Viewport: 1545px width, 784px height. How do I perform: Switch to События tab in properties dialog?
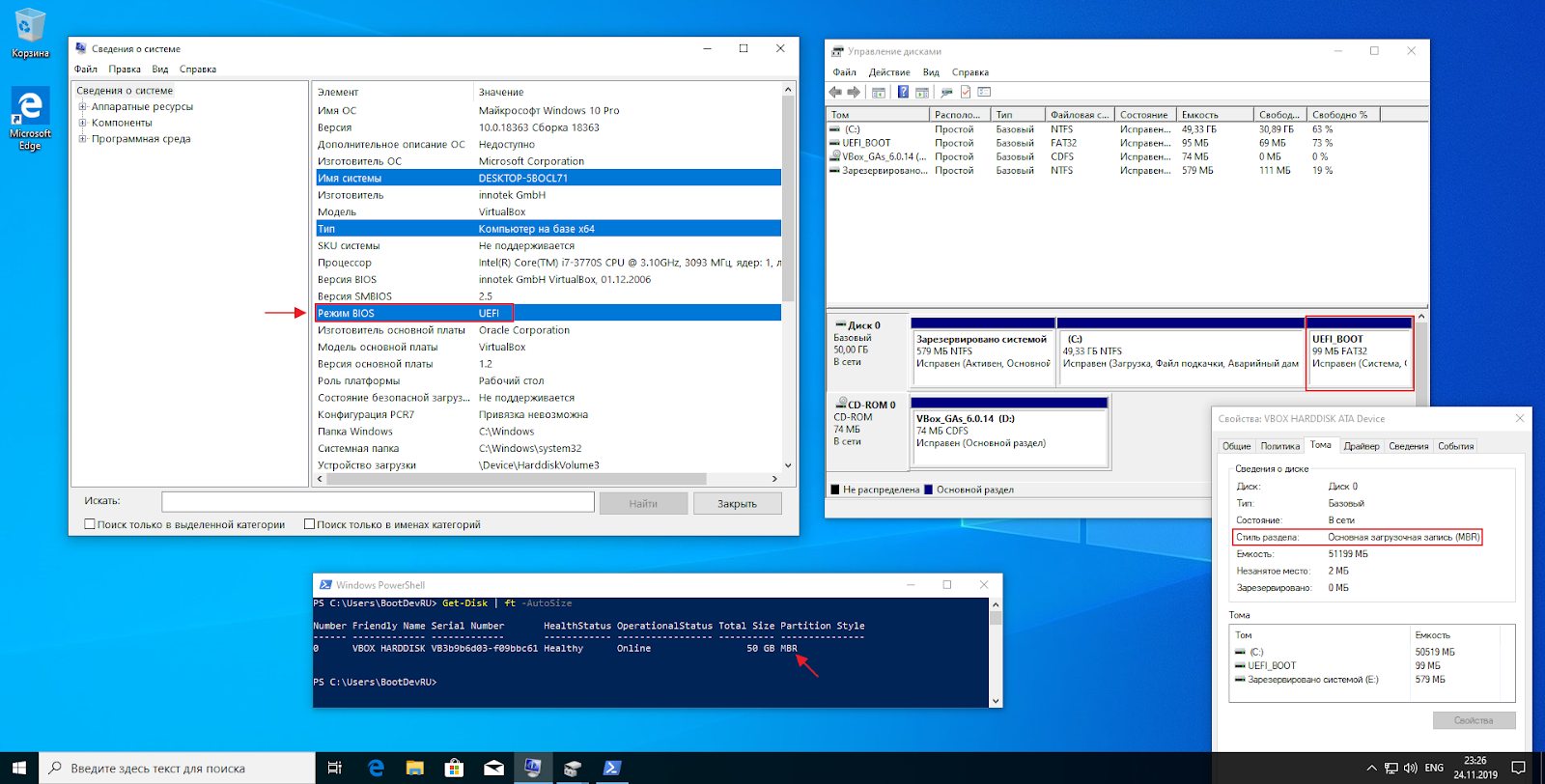(x=1456, y=446)
